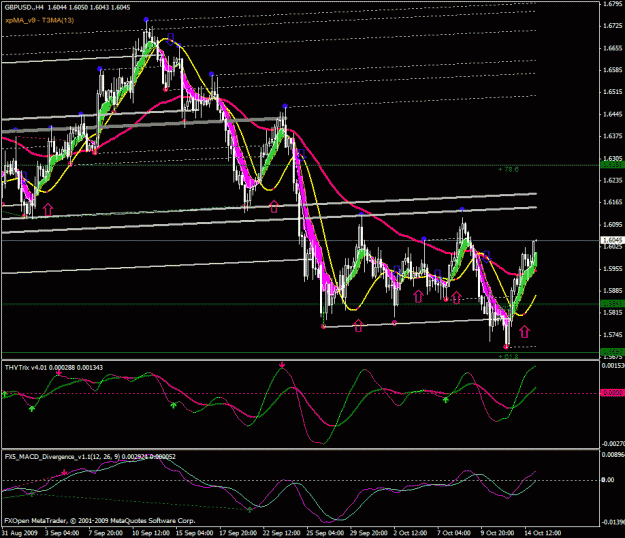Click the red dot at the chart's lowest low
625x538 pixels.
[506, 347]
